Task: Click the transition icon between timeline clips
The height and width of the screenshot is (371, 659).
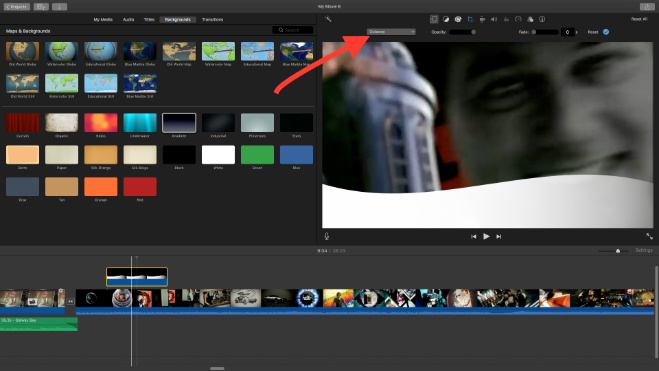Action: point(70,301)
